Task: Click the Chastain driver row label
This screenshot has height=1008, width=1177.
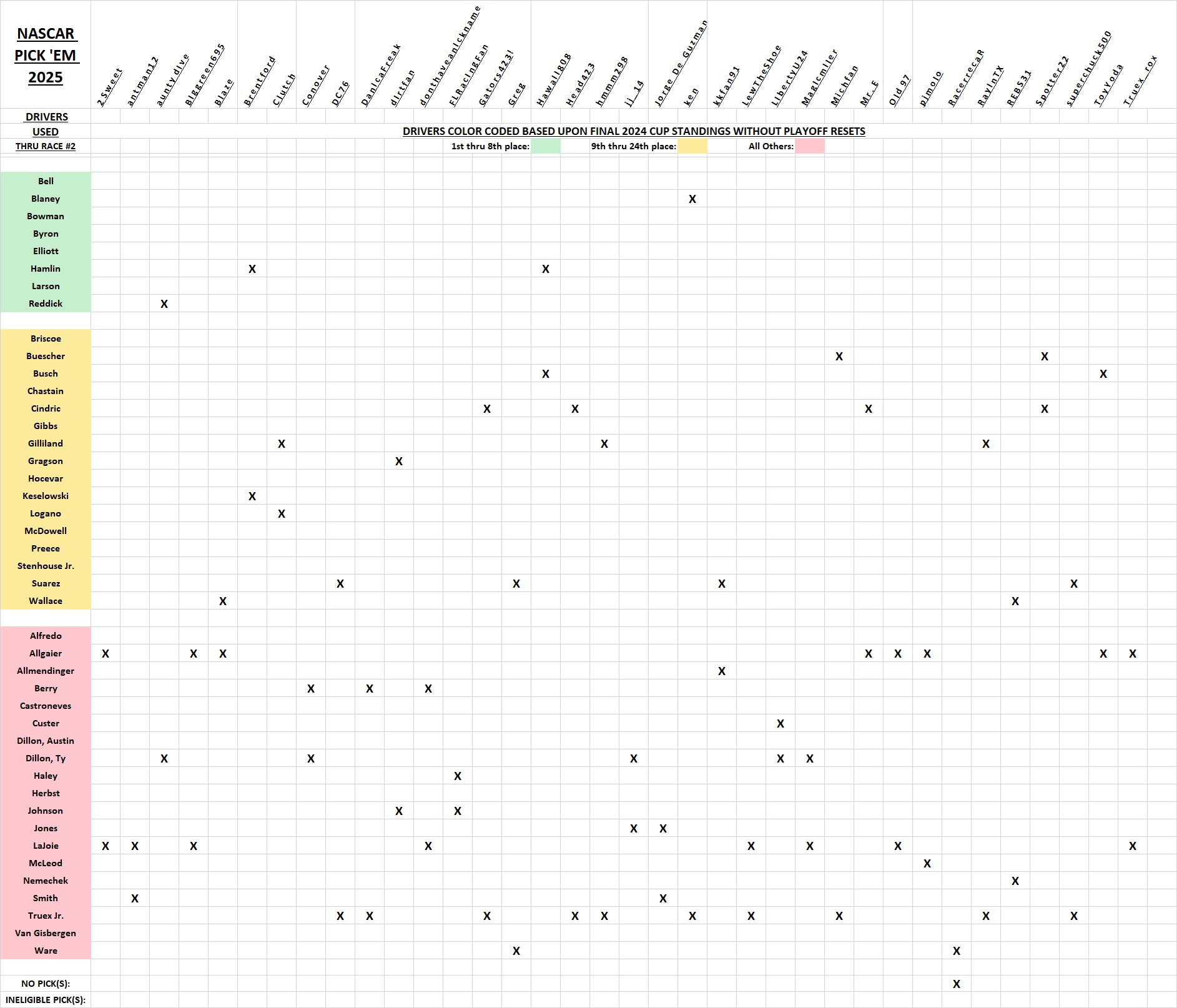Action: click(x=46, y=391)
